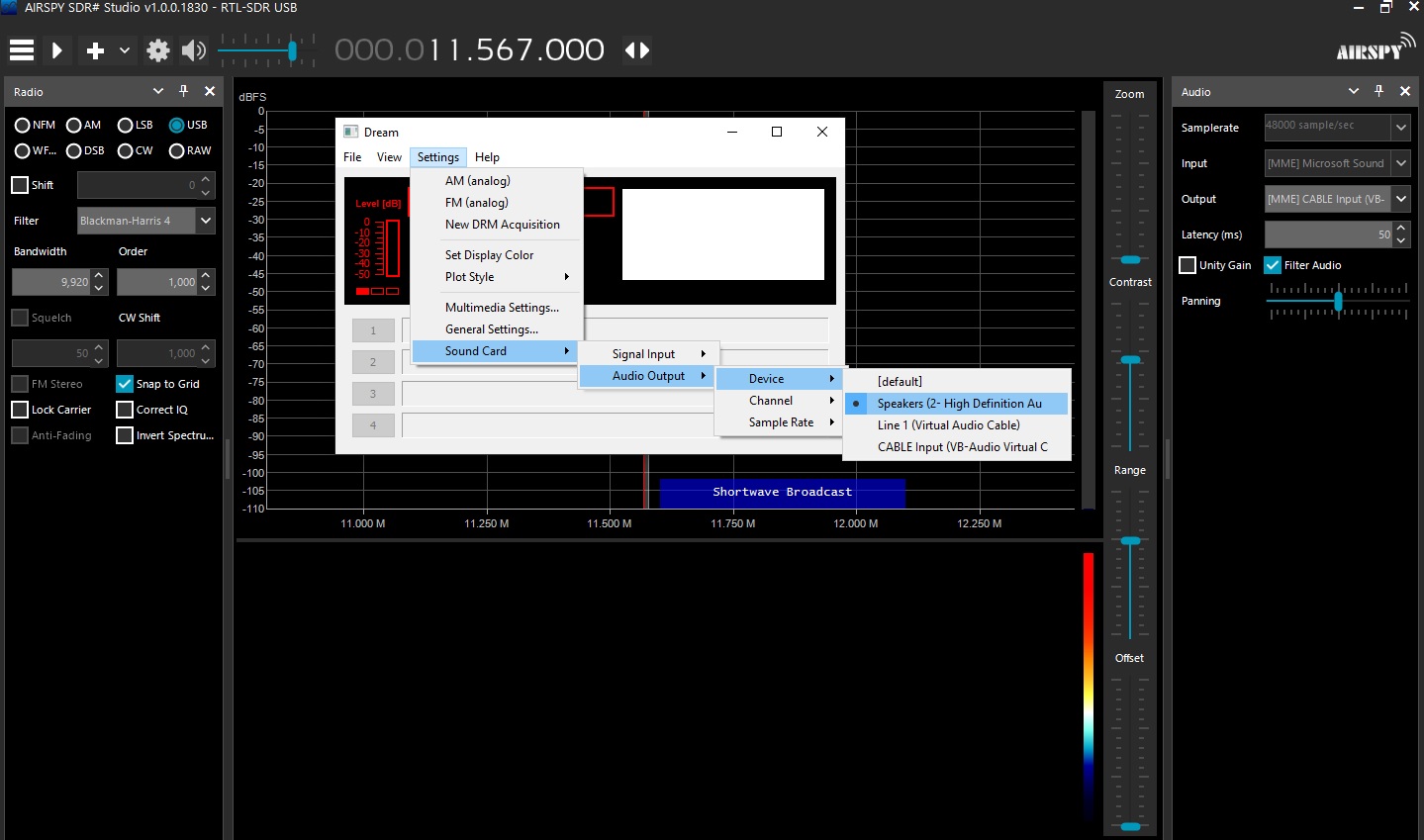
Task: Enable Unity Gain checkbox
Action: (x=1187, y=265)
